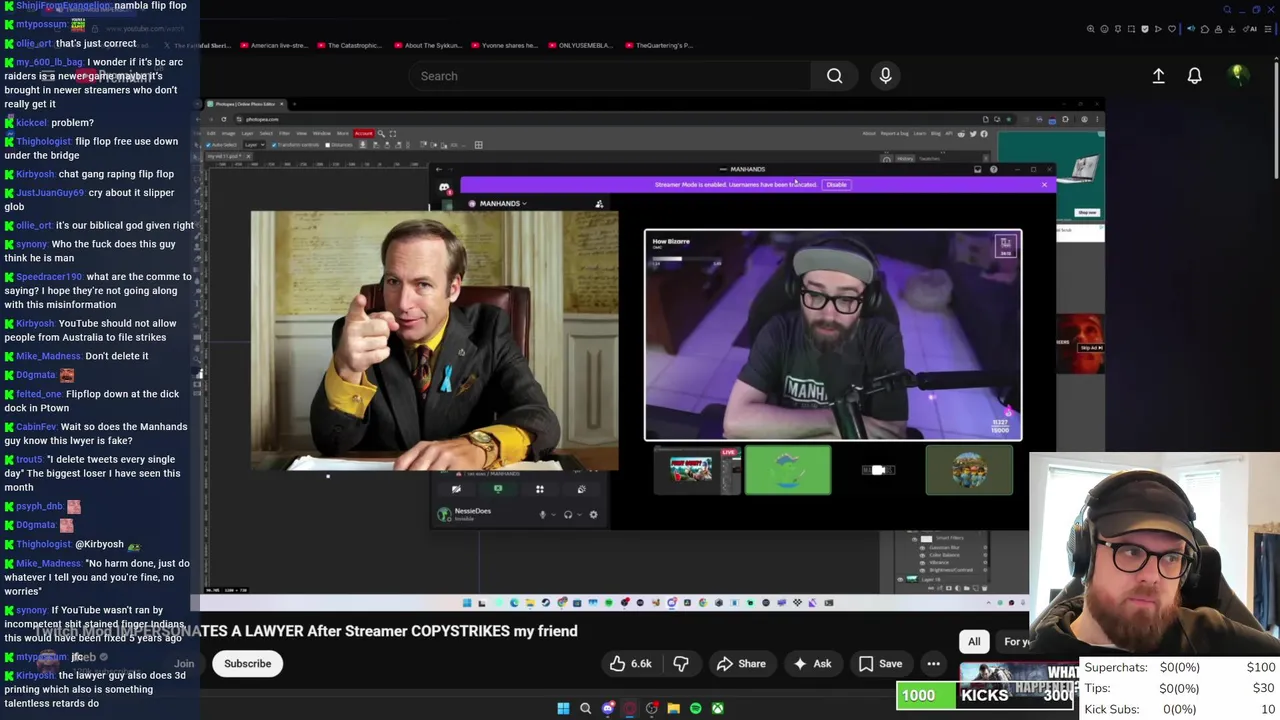The width and height of the screenshot is (1280, 720).
Task: Open 'ONLYUSEMEBLA...' bookmark tab
Action: pos(582,45)
